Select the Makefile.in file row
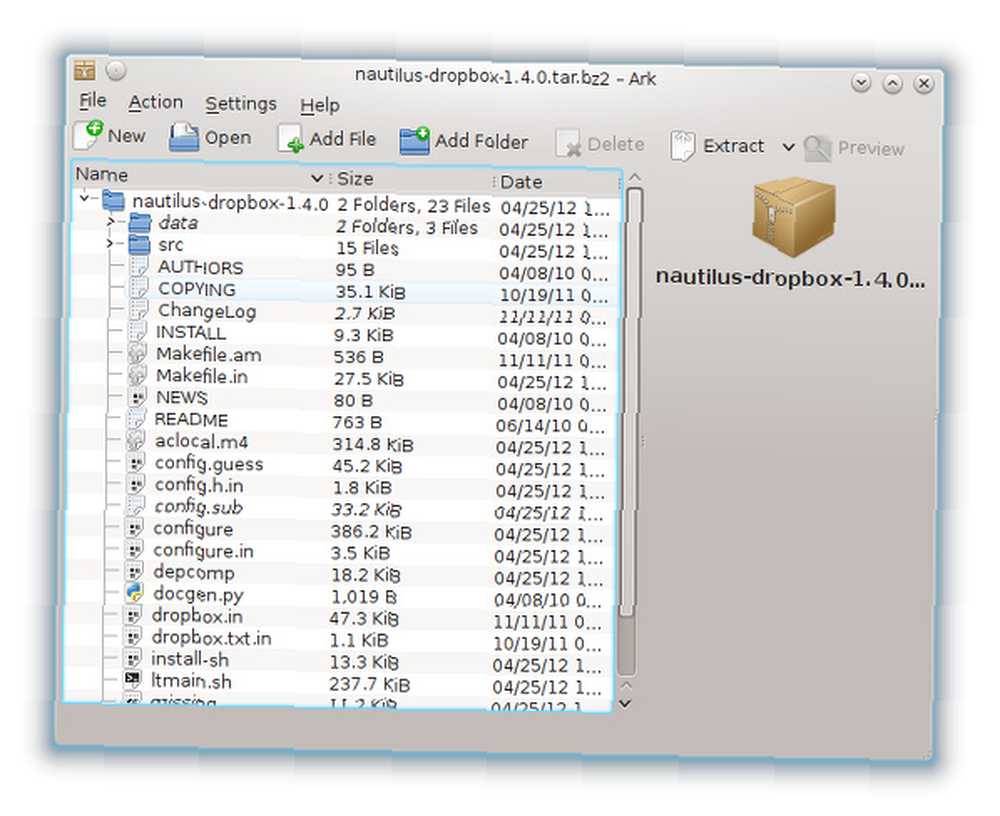 click(342, 379)
